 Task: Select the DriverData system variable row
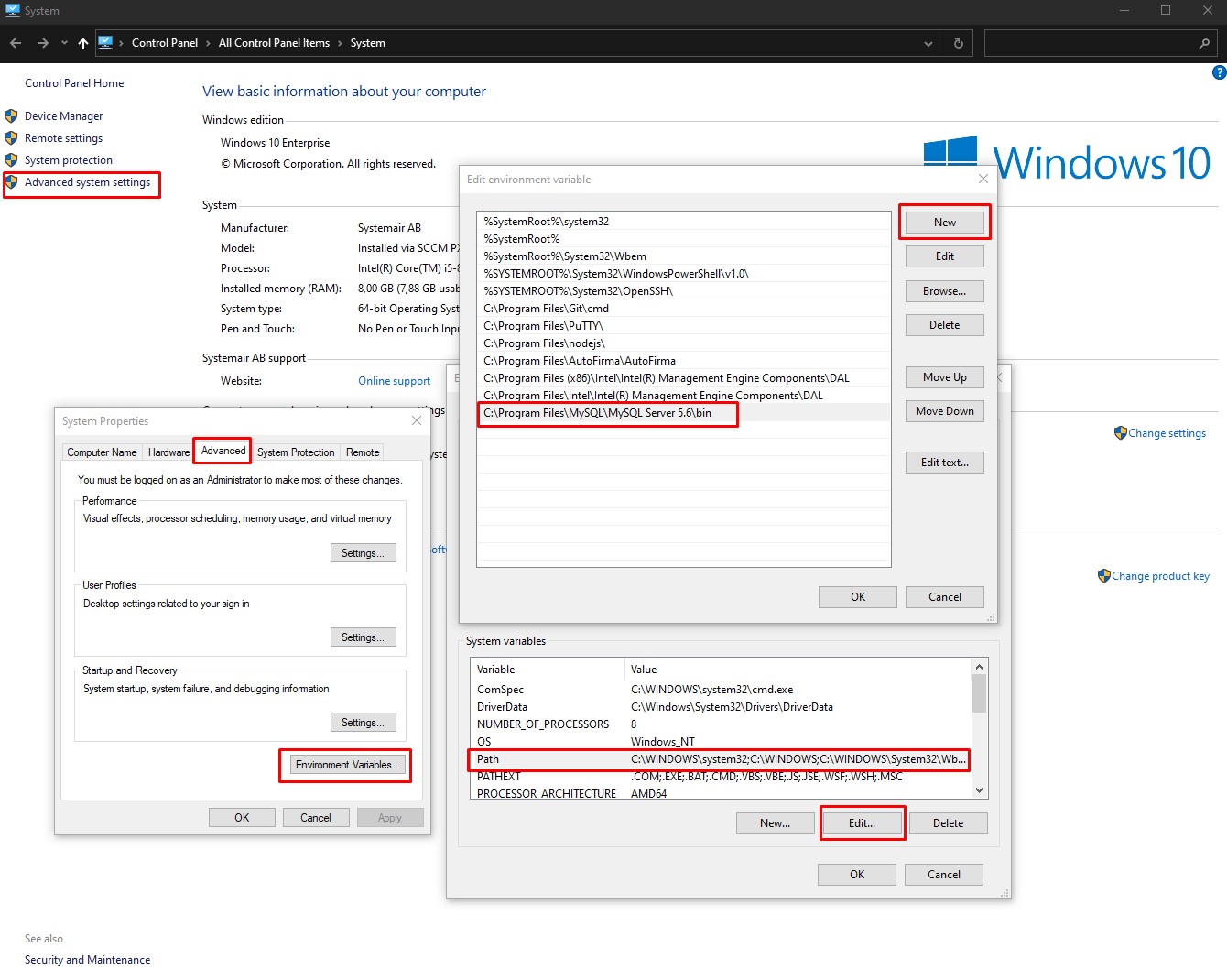pos(721,707)
